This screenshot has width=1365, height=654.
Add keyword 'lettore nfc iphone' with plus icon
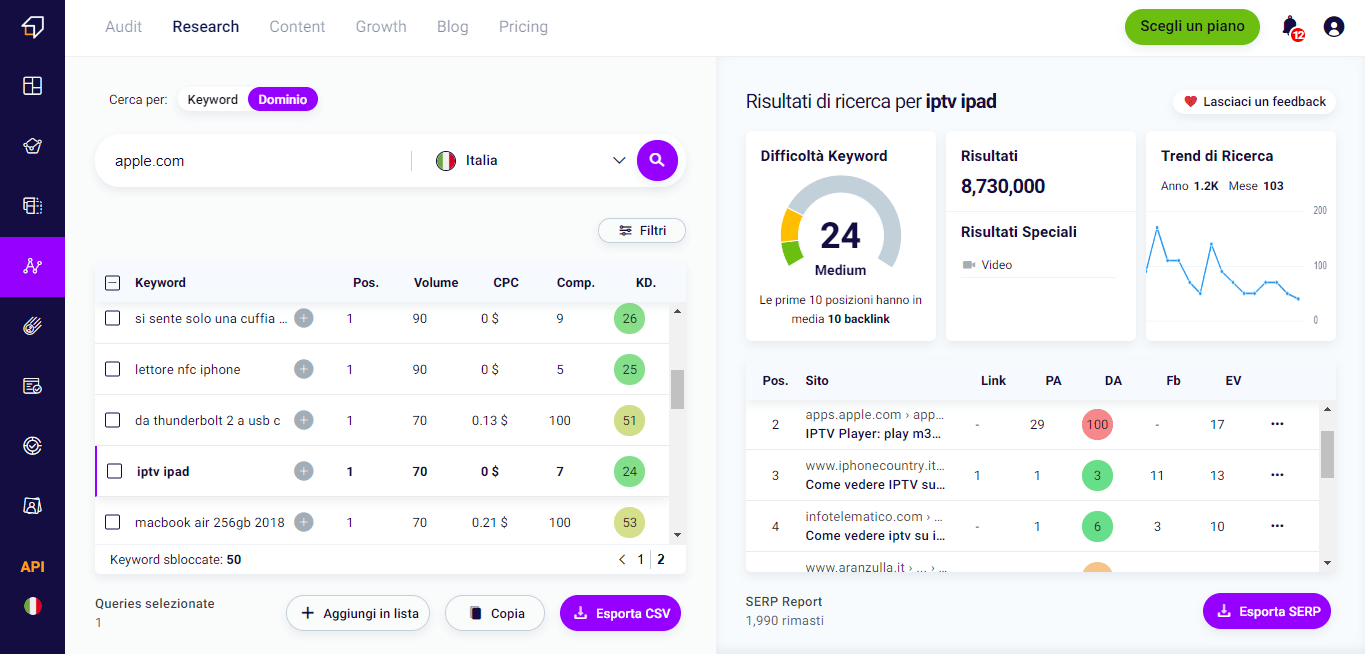click(x=304, y=369)
